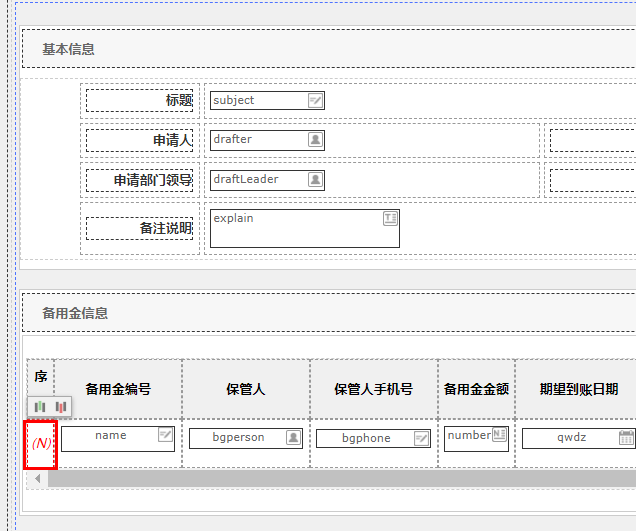Select the number field in table row
The image size is (636, 531).
click(x=477, y=439)
